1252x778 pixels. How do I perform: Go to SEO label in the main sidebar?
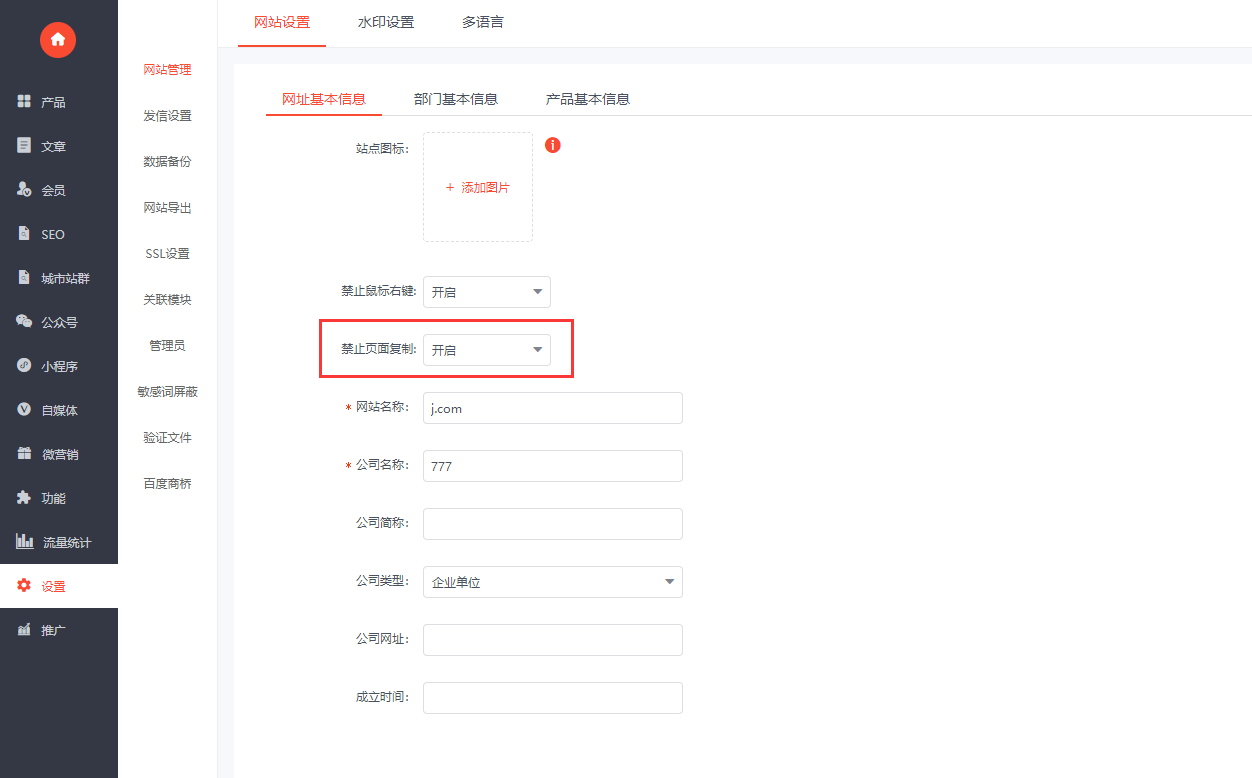(53, 234)
